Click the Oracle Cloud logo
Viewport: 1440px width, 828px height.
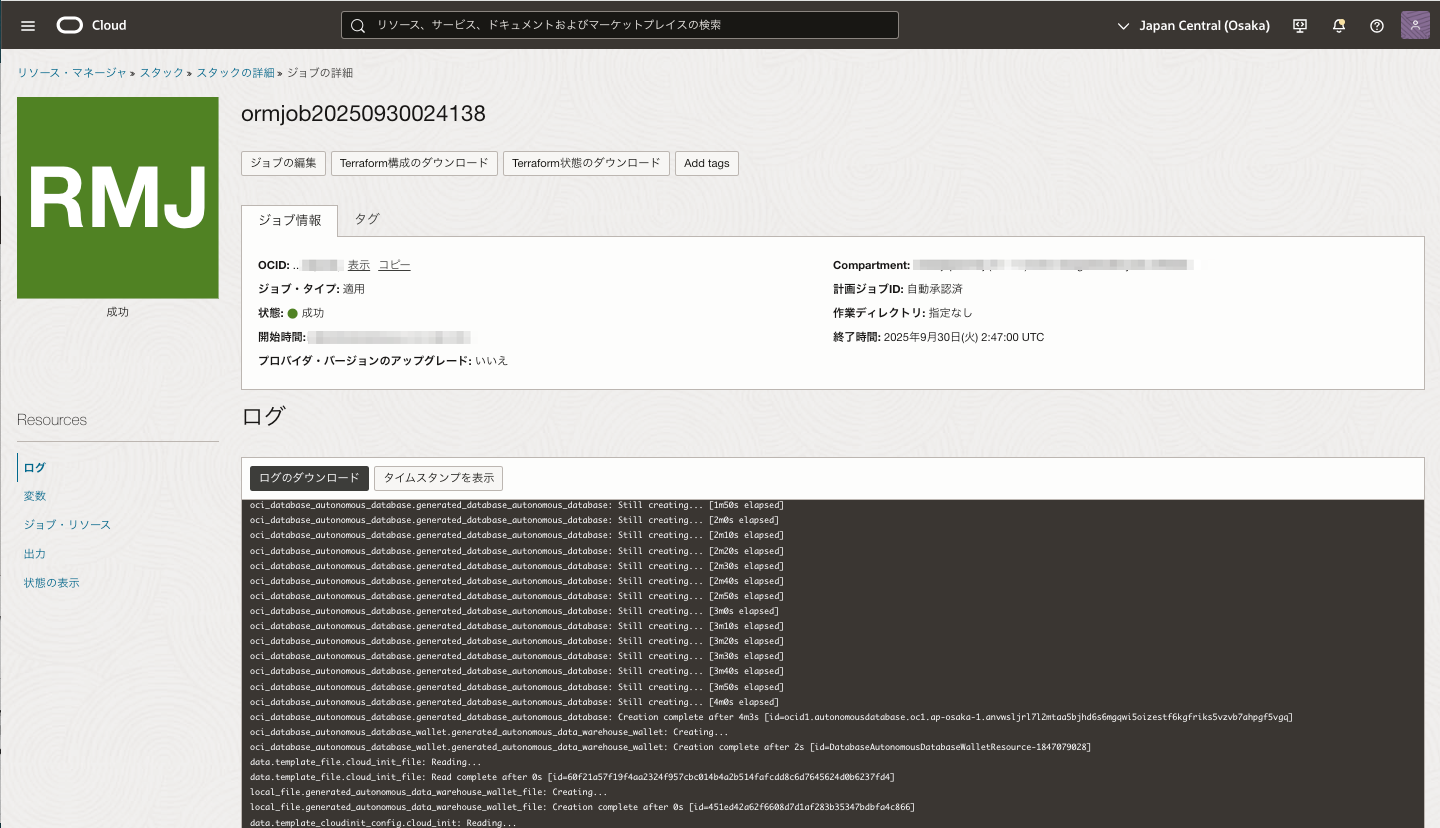coord(92,25)
